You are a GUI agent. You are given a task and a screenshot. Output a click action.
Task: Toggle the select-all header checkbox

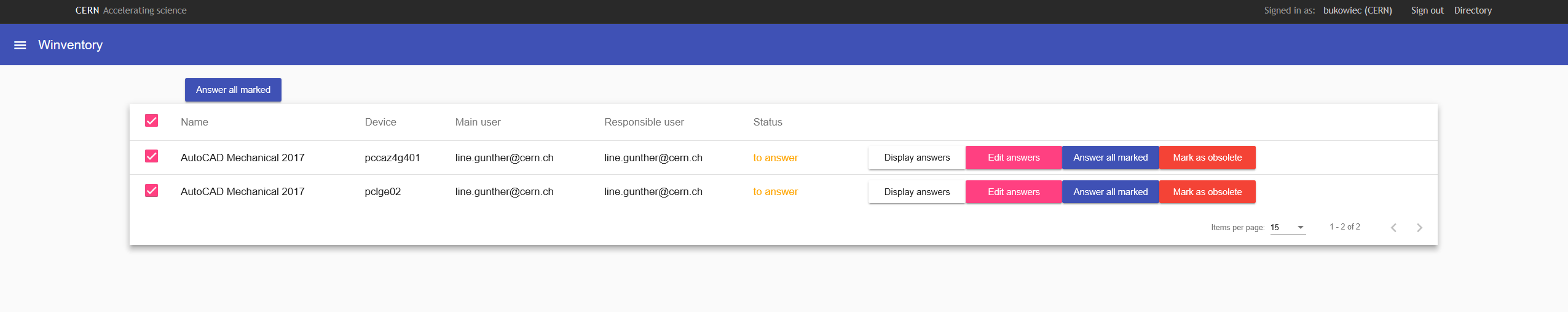click(x=151, y=121)
